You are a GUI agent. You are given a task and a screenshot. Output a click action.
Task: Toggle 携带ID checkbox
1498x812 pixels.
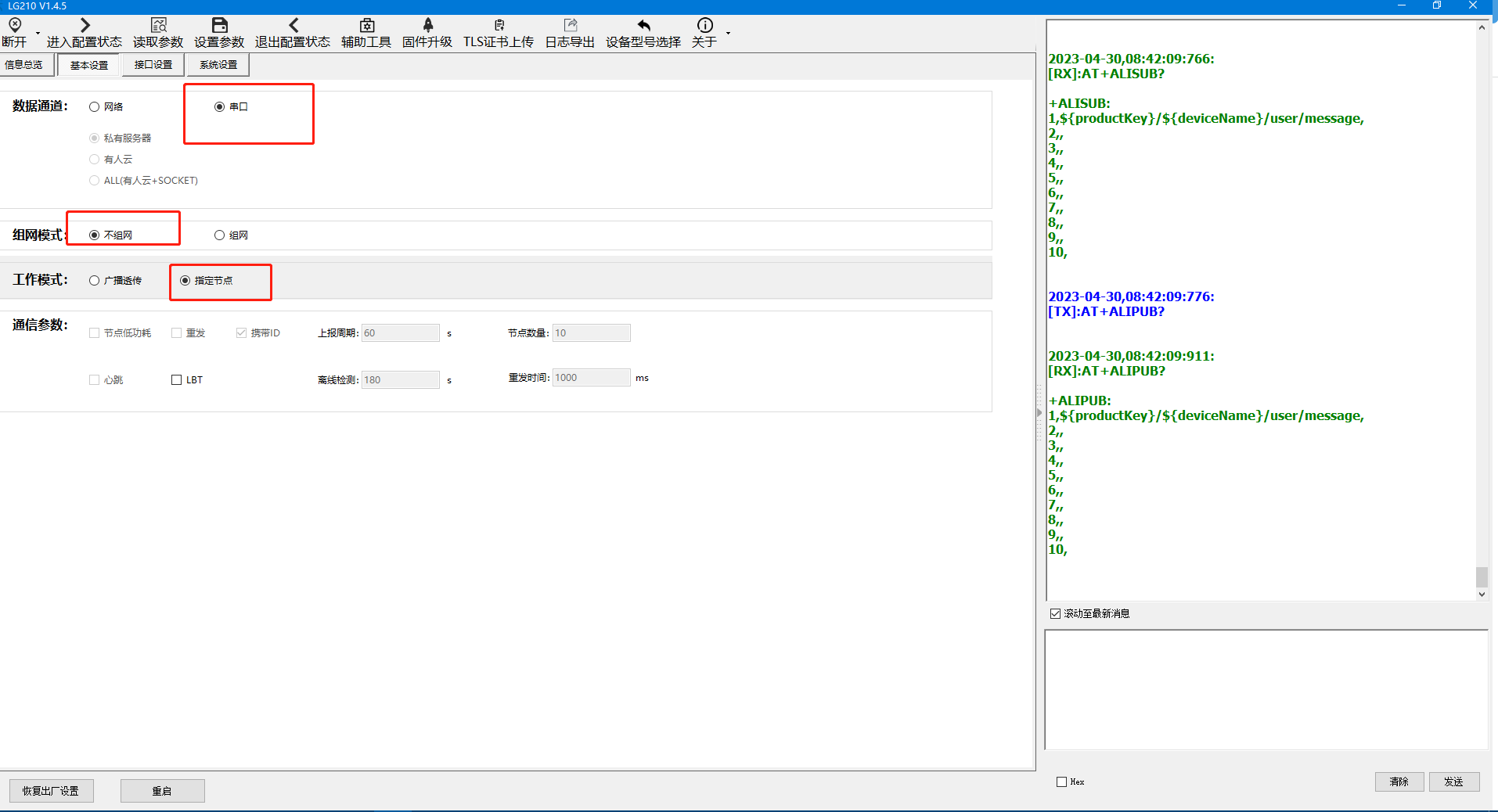coord(242,332)
